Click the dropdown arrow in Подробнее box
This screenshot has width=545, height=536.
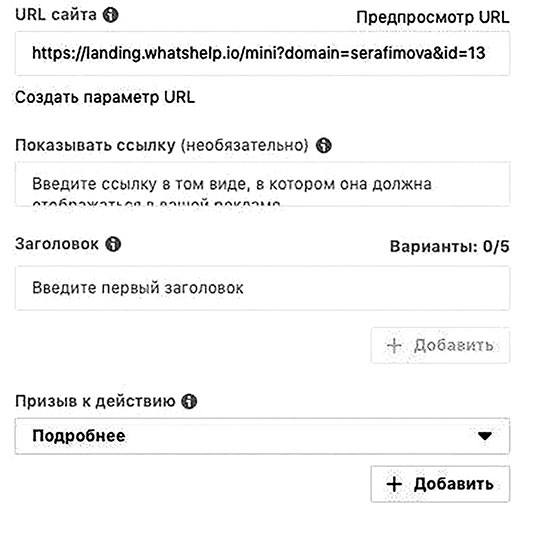[485, 436]
